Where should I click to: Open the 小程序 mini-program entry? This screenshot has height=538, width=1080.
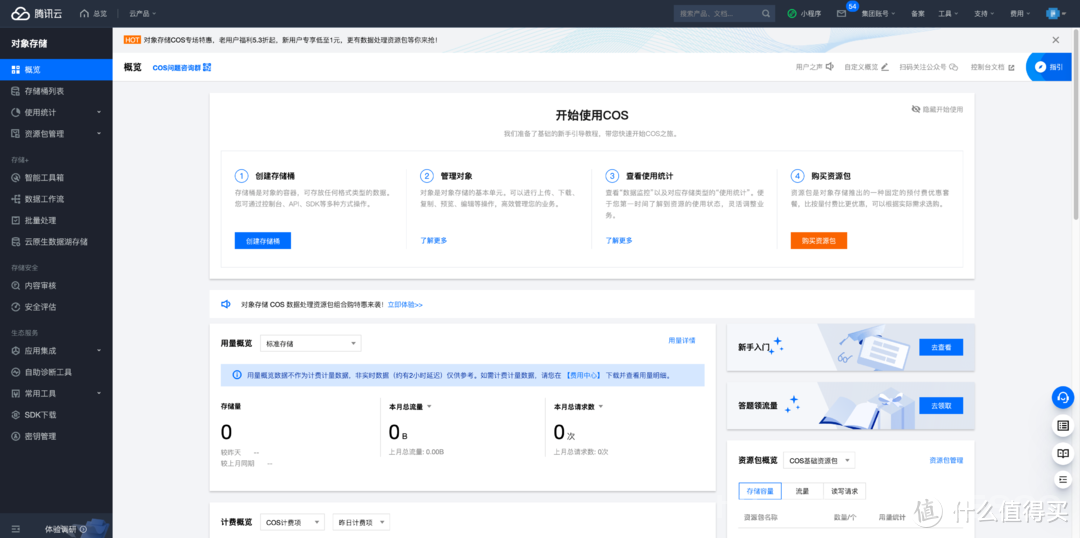[804, 13]
